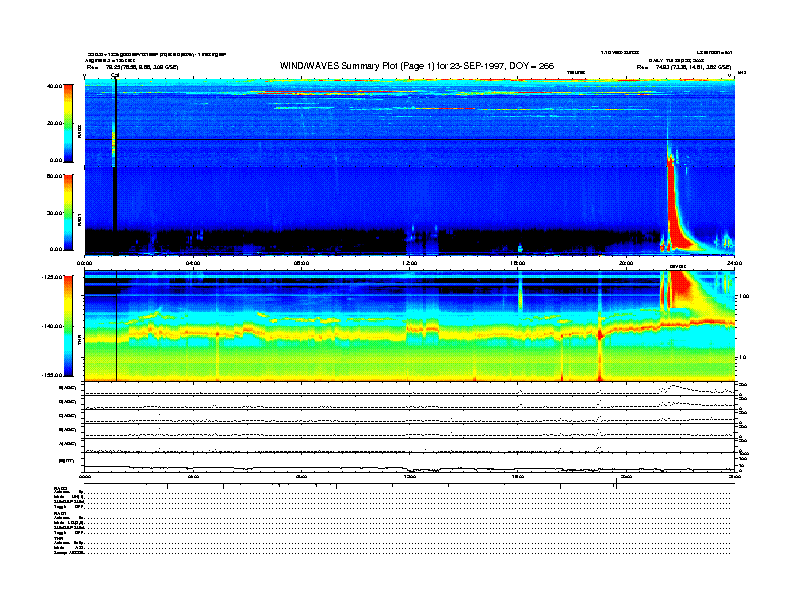Click the 20:00 label under RAD1 panel
Viewport: 792px width, 612px height.
(626, 263)
